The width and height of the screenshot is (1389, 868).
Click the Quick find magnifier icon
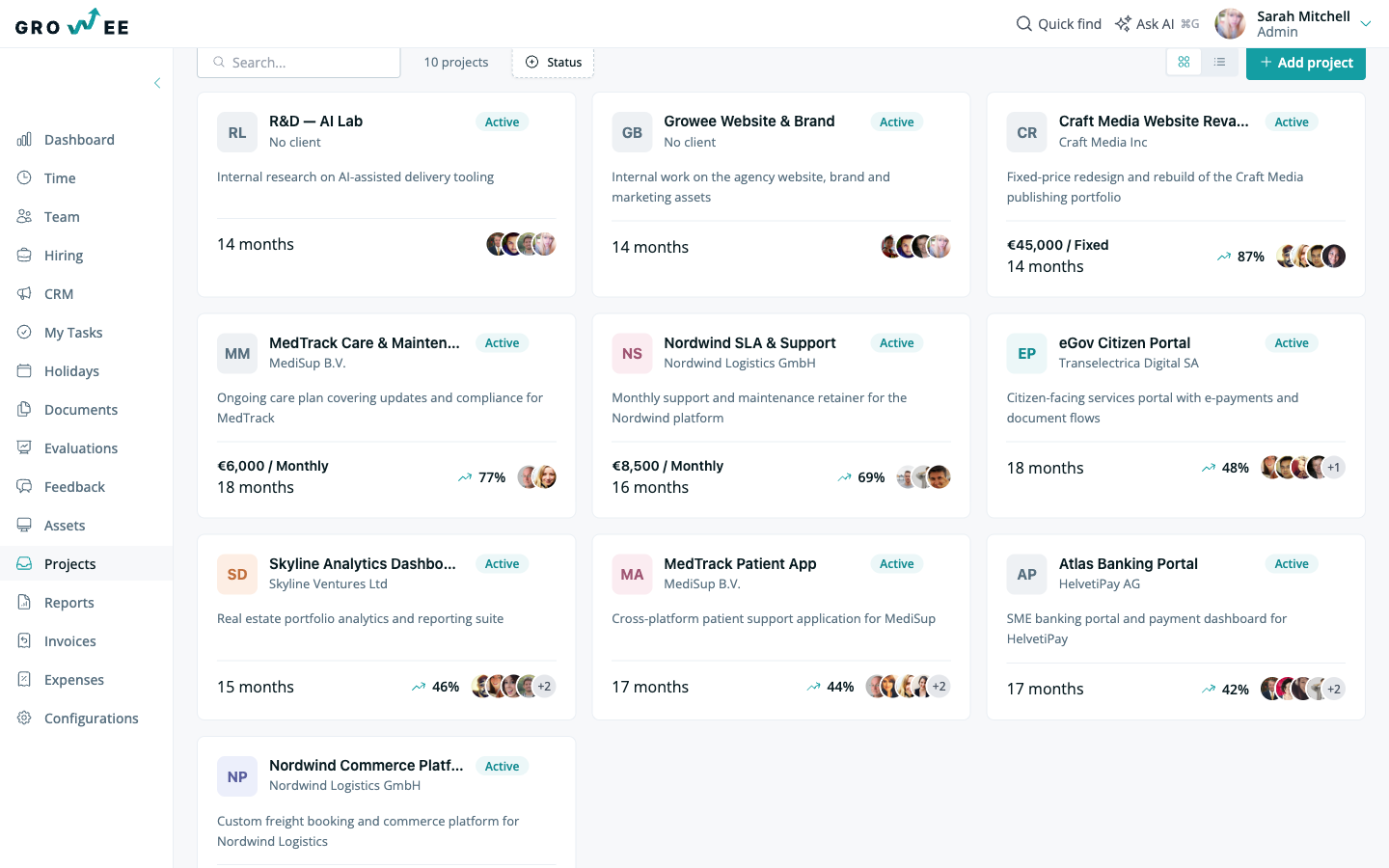[x=1024, y=24]
